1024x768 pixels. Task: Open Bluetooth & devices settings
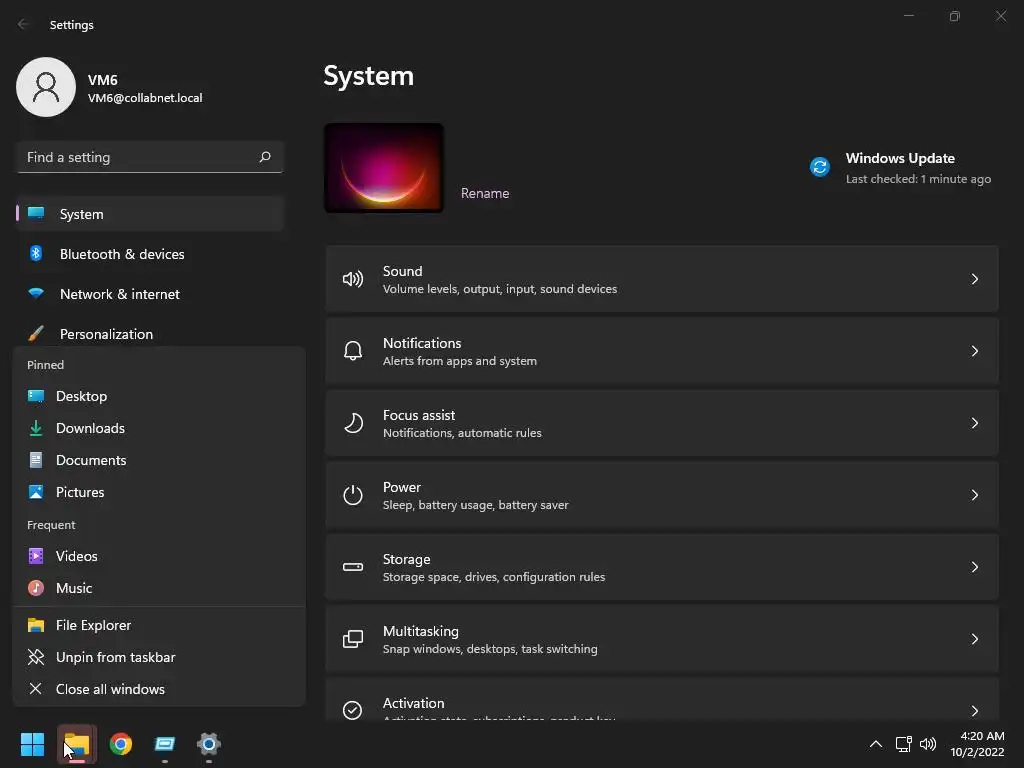150,253
